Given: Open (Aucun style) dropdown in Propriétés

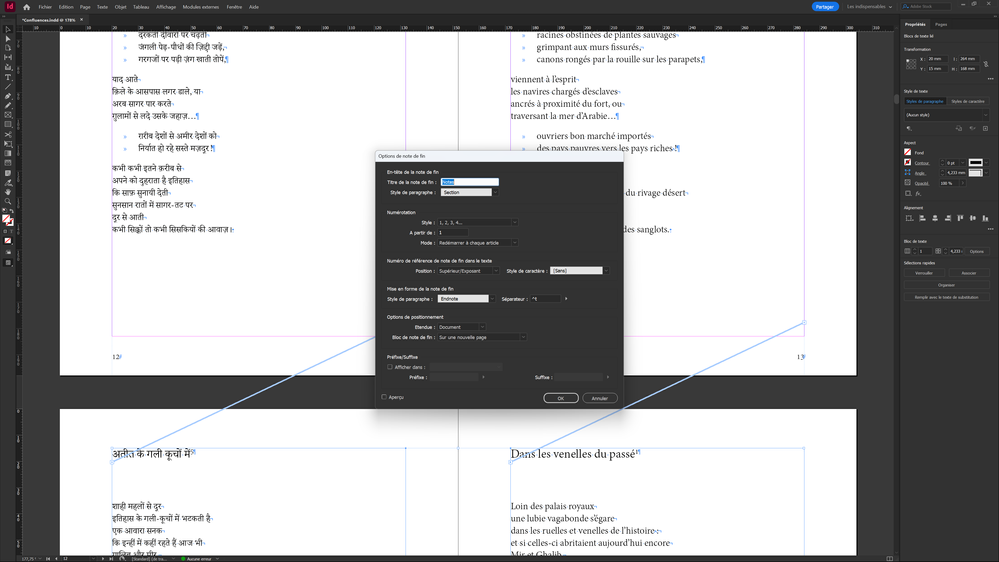Looking at the screenshot, I should tap(946, 115).
